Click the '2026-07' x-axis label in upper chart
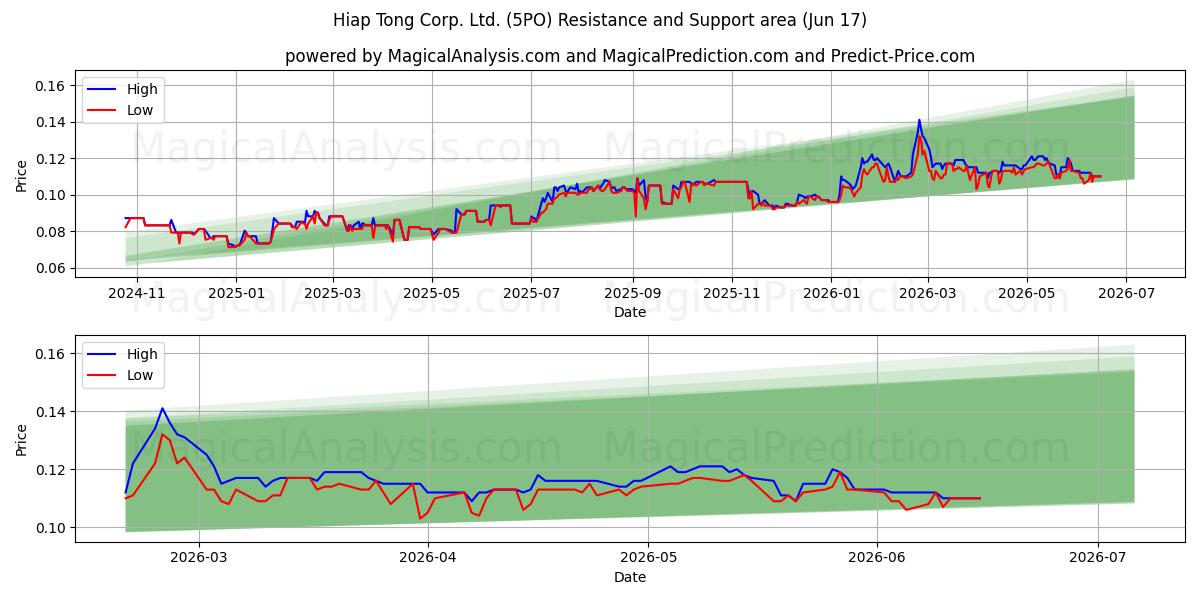Screen dimensions: 1200x600 click(x=1126, y=294)
